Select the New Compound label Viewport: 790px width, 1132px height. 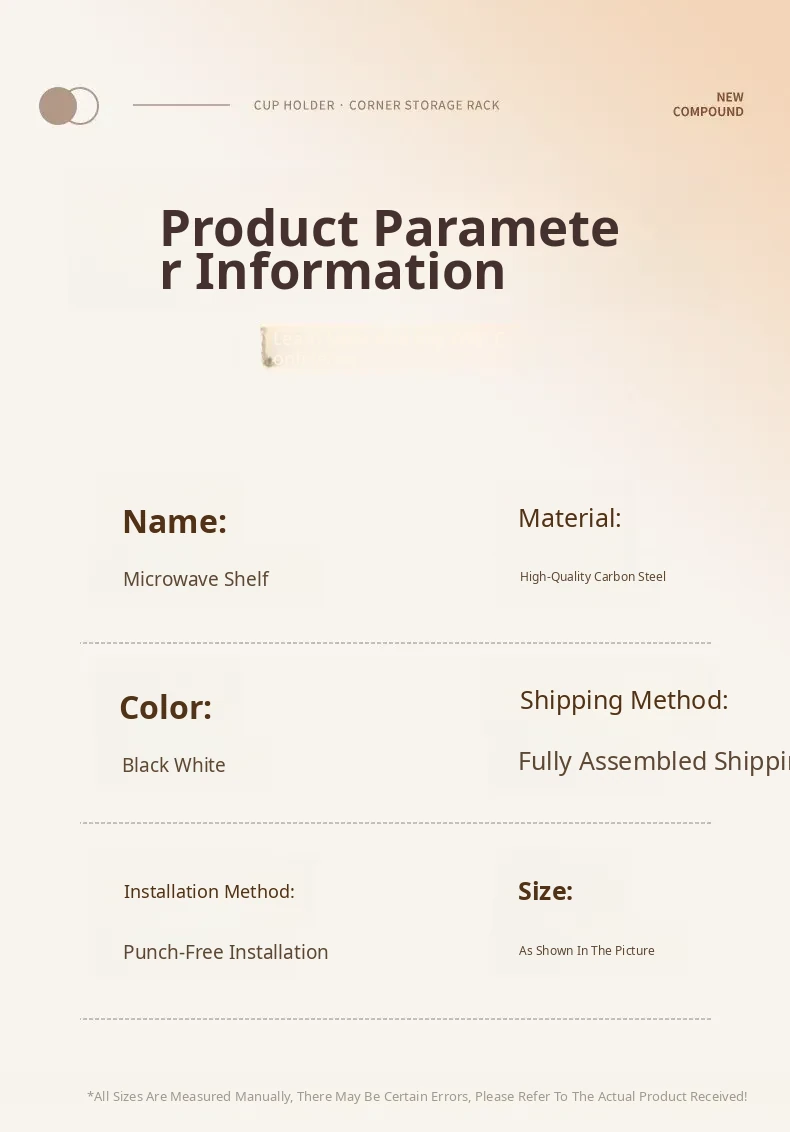[708, 105]
